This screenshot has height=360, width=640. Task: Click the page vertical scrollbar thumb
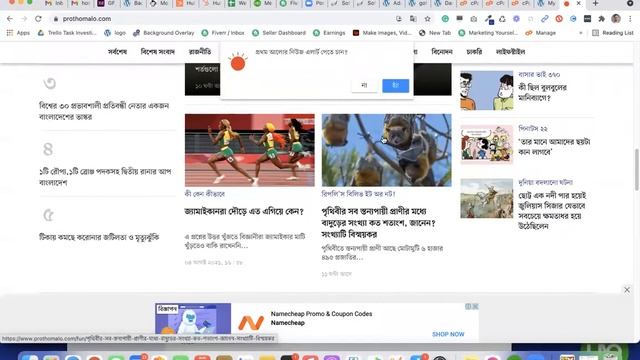[x=636, y=169]
